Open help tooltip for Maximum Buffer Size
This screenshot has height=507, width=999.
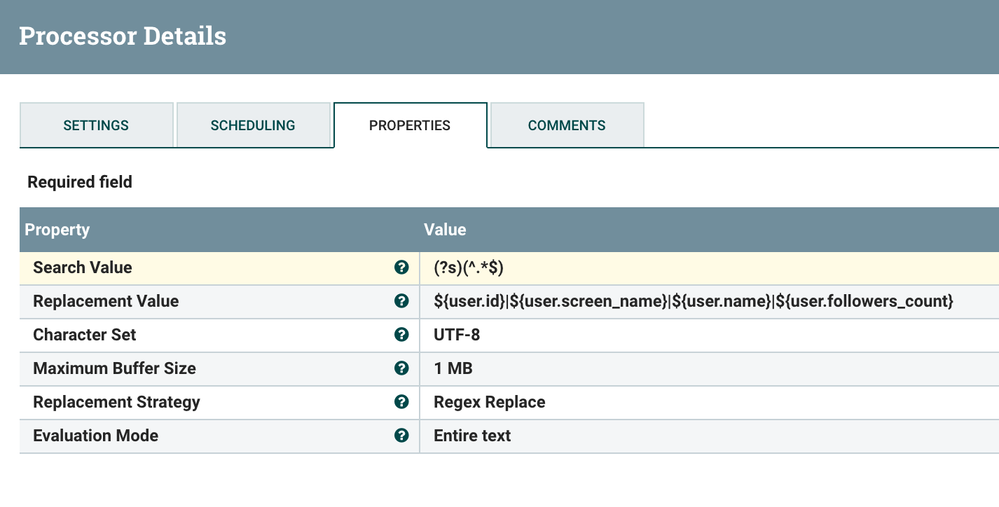point(401,368)
